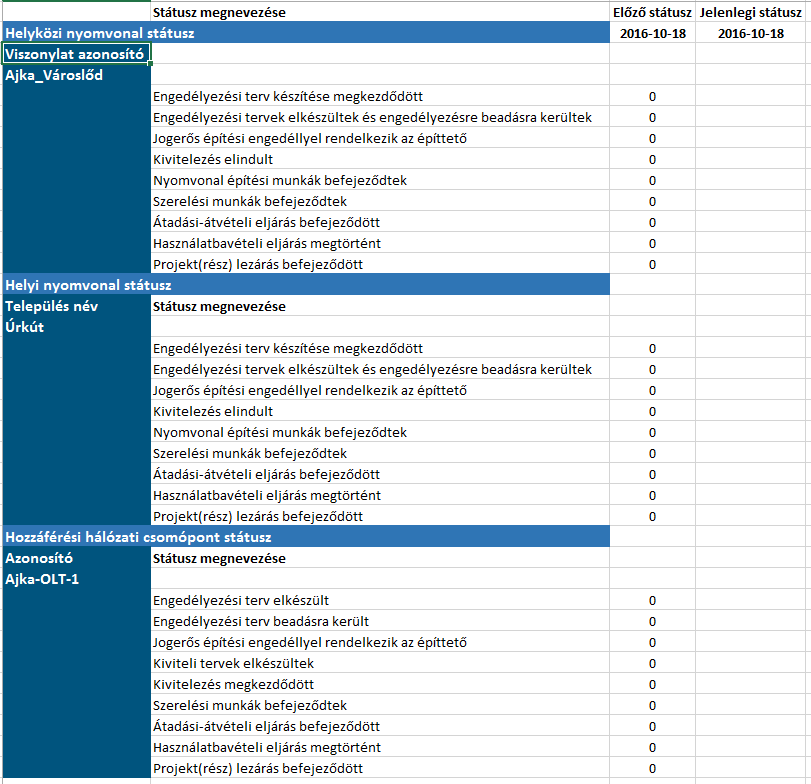Image resolution: width=811 pixels, height=784 pixels.
Task: Click the 'Engedélyezési terv beadásra került' row
Action: tap(380, 621)
